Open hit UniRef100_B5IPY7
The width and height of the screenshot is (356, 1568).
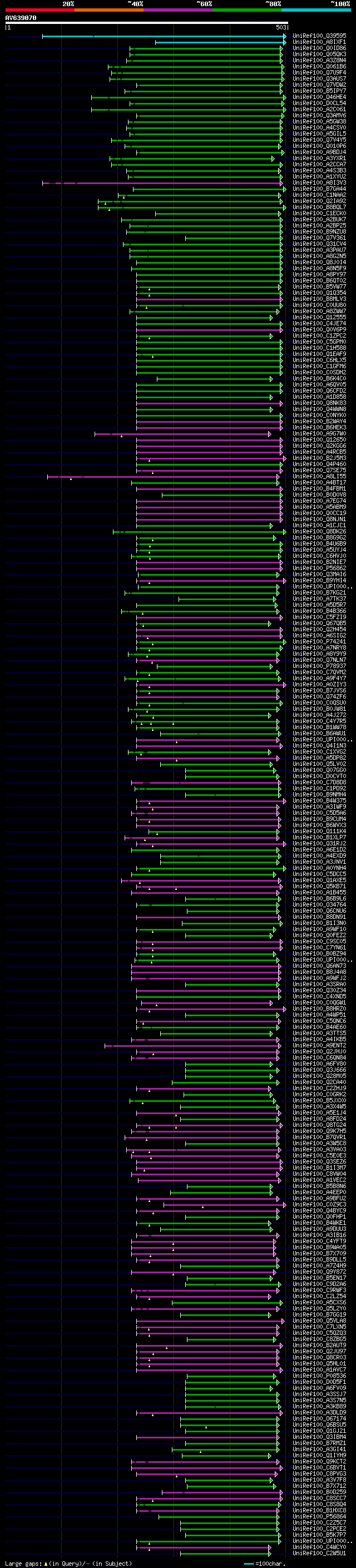(x=319, y=91)
